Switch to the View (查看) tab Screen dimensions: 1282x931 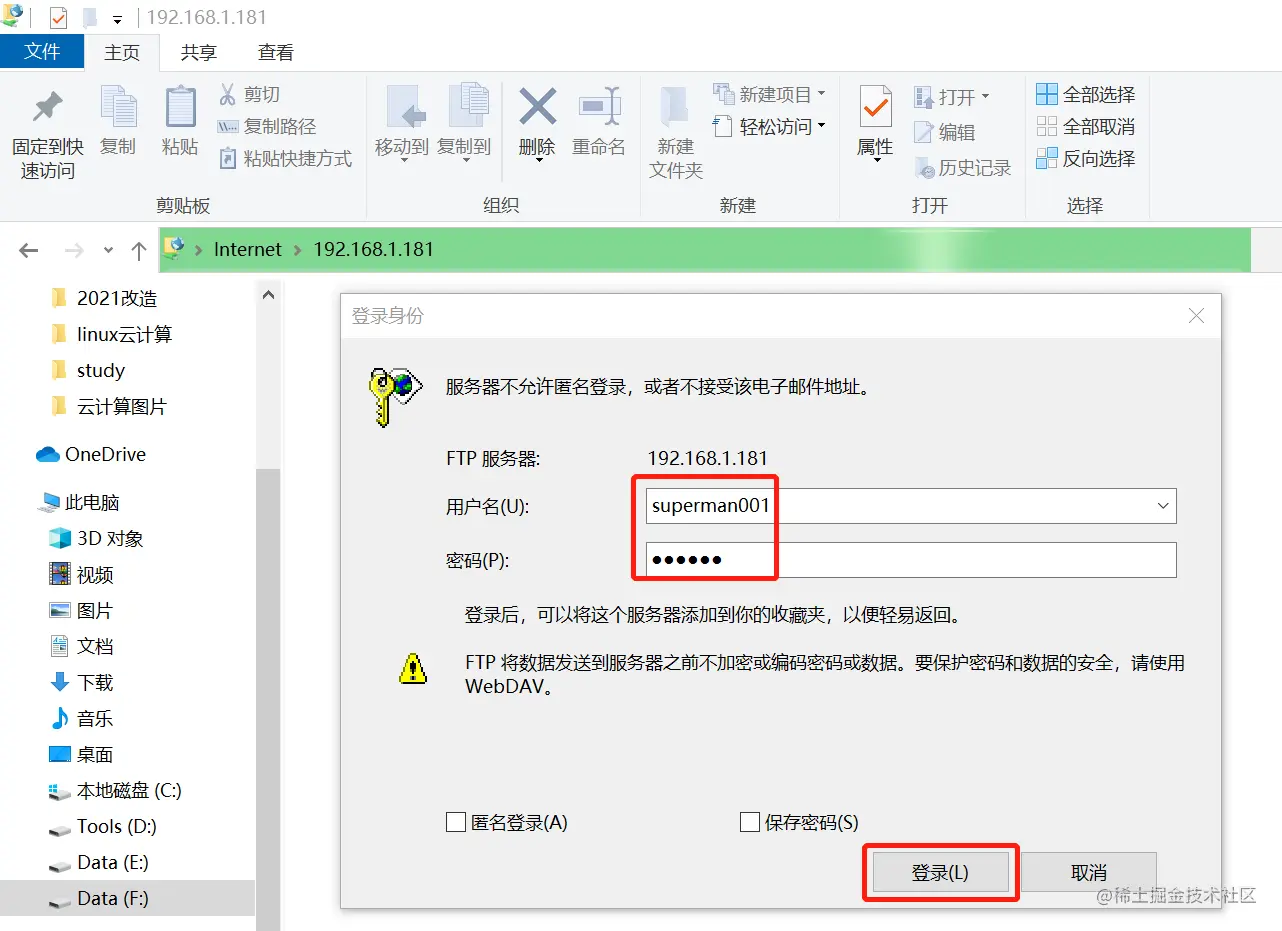276,52
